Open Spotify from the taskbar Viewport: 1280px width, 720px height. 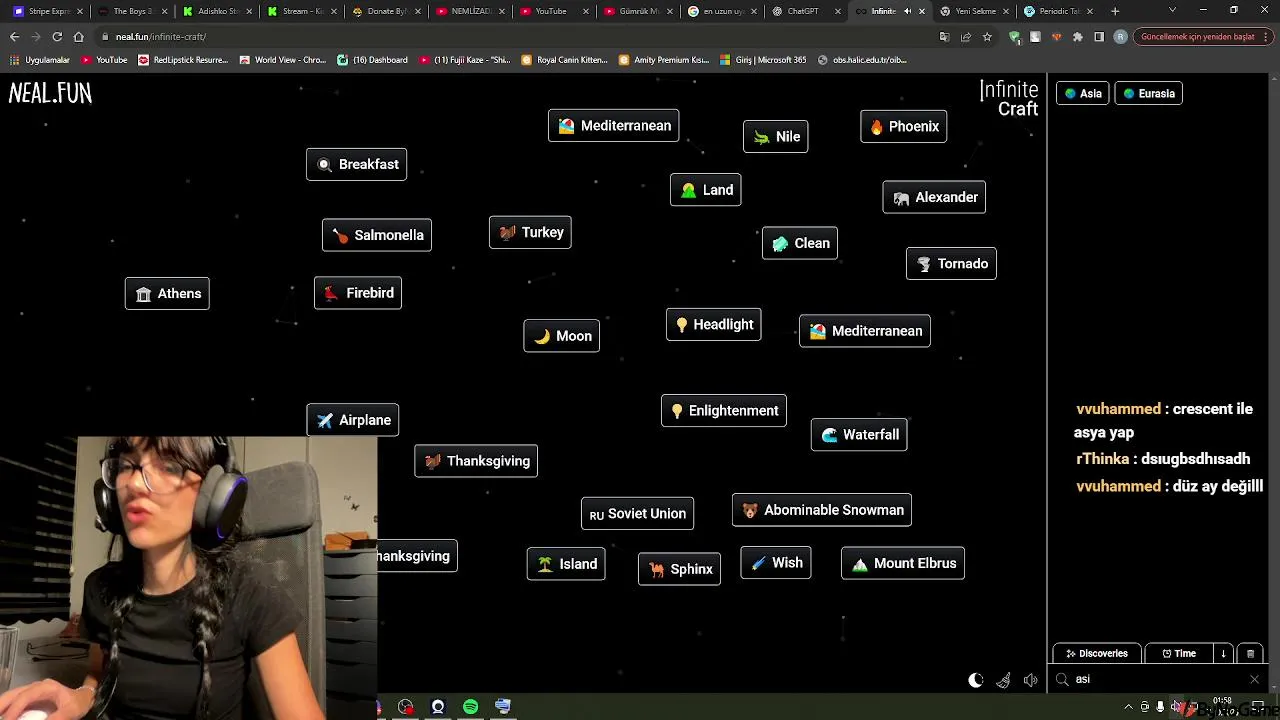coord(470,707)
